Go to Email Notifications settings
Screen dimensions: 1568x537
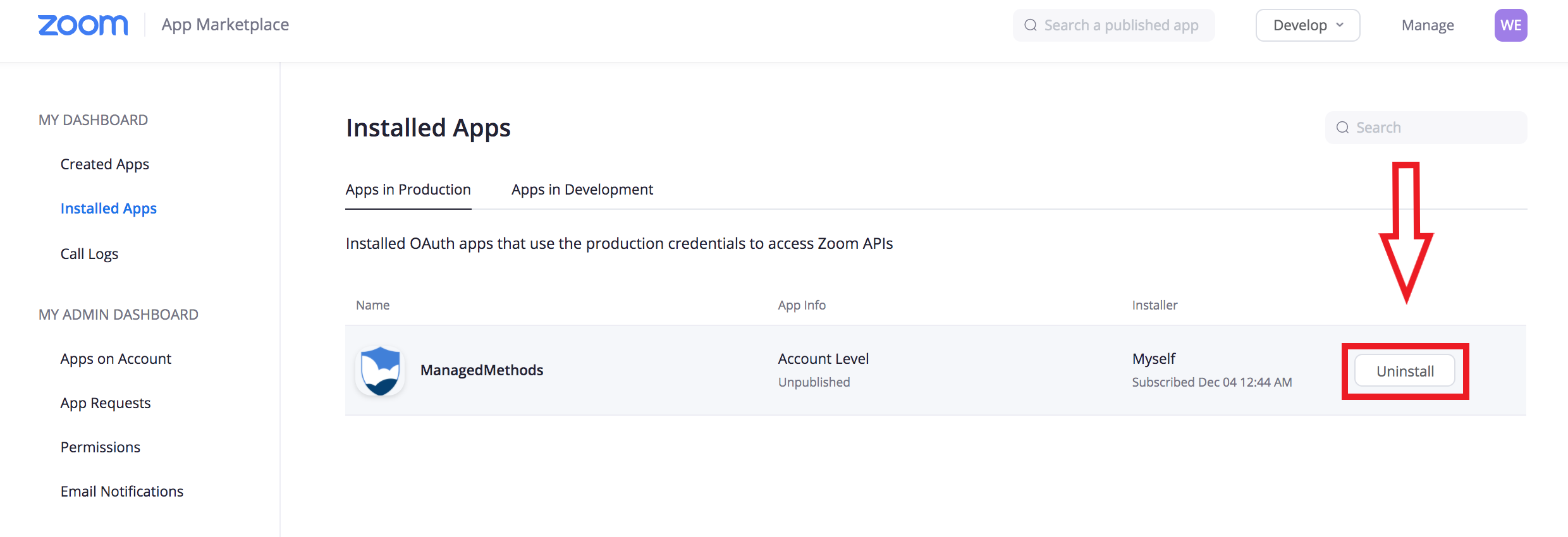[x=122, y=492]
